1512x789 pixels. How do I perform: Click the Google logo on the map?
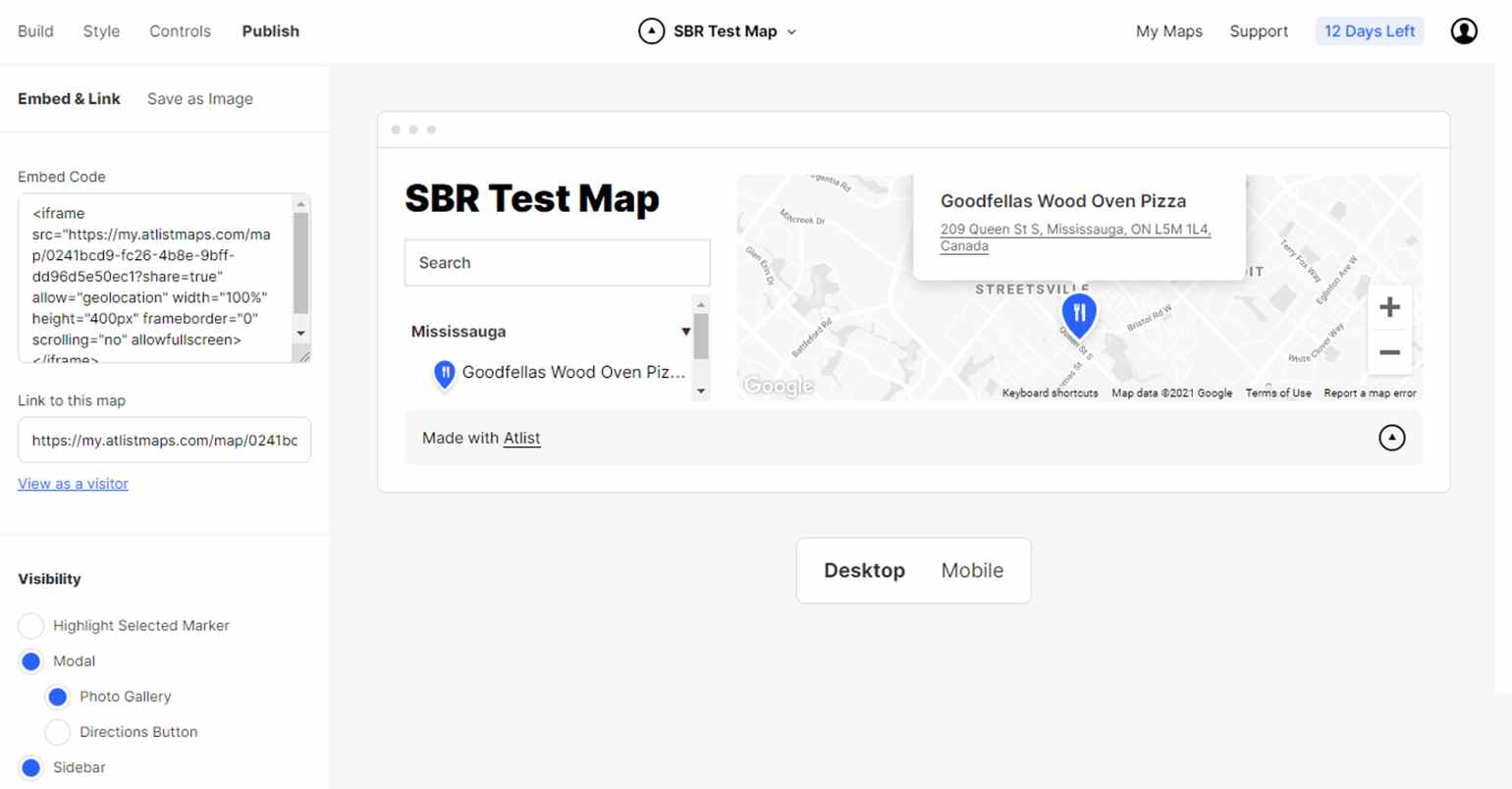coord(779,386)
